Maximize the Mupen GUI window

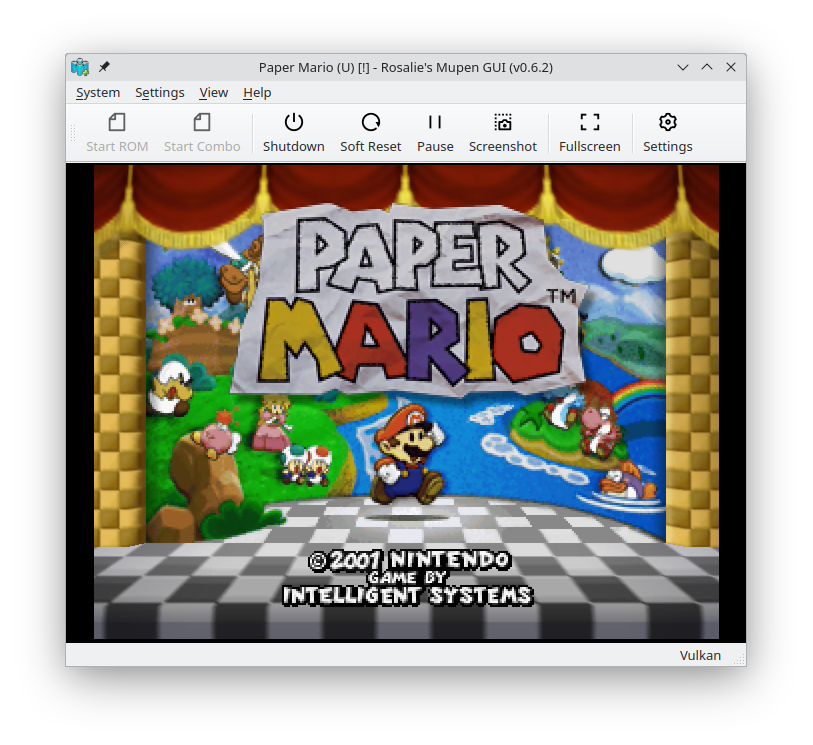tap(707, 67)
